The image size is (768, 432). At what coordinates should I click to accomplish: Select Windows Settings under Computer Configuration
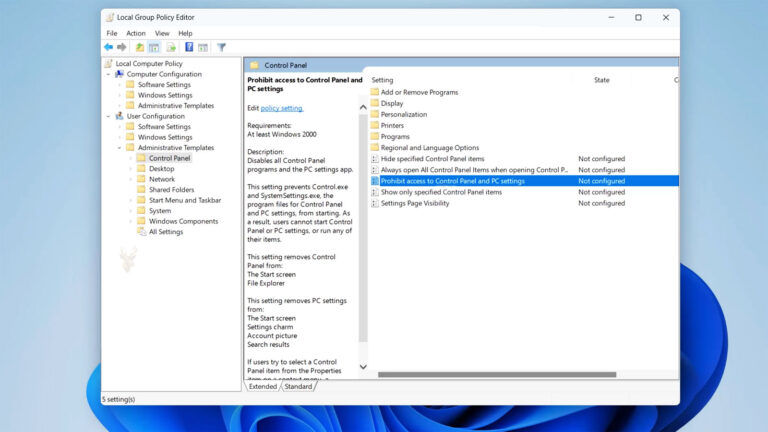[x=165, y=95]
